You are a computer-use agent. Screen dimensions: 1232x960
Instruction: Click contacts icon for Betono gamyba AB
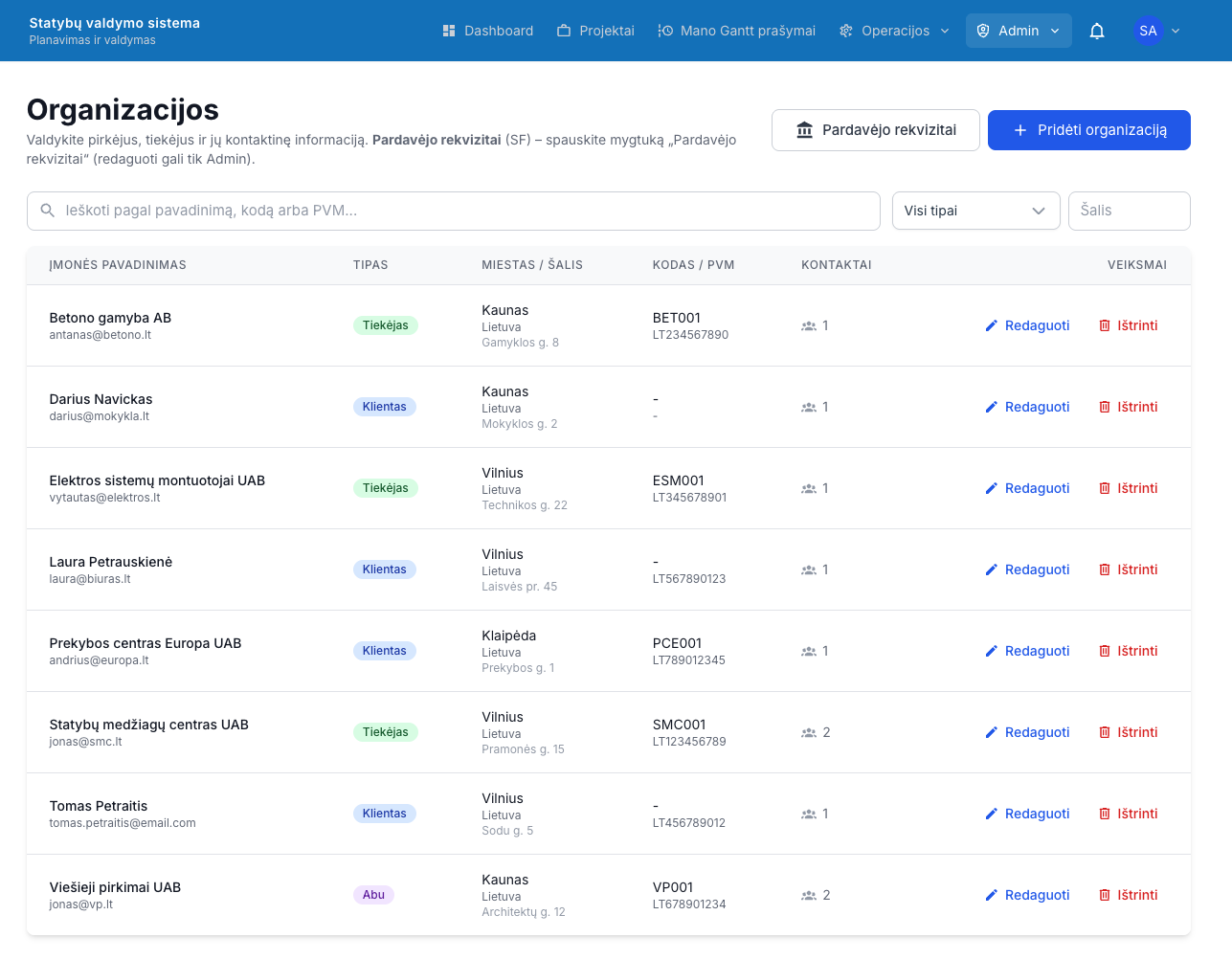click(x=809, y=325)
